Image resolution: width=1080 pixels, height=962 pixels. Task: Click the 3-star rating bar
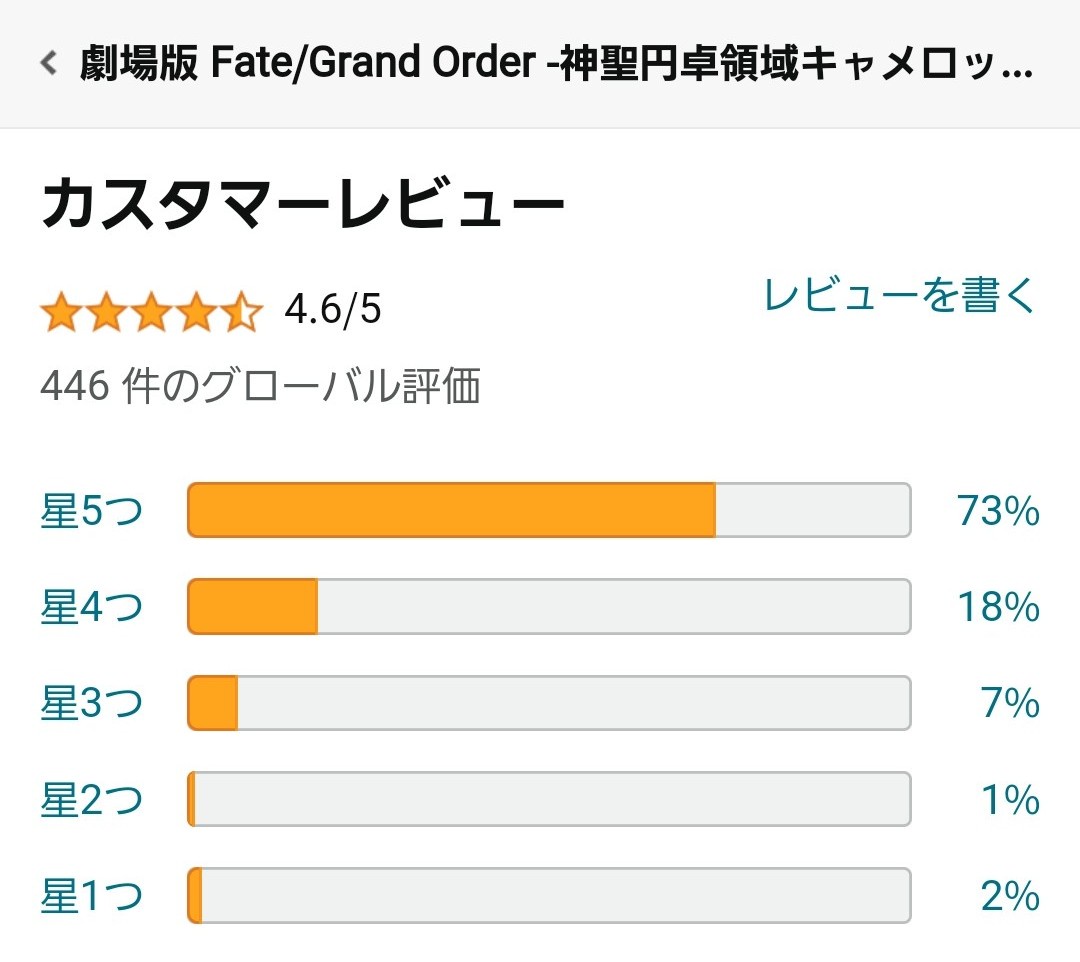549,703
